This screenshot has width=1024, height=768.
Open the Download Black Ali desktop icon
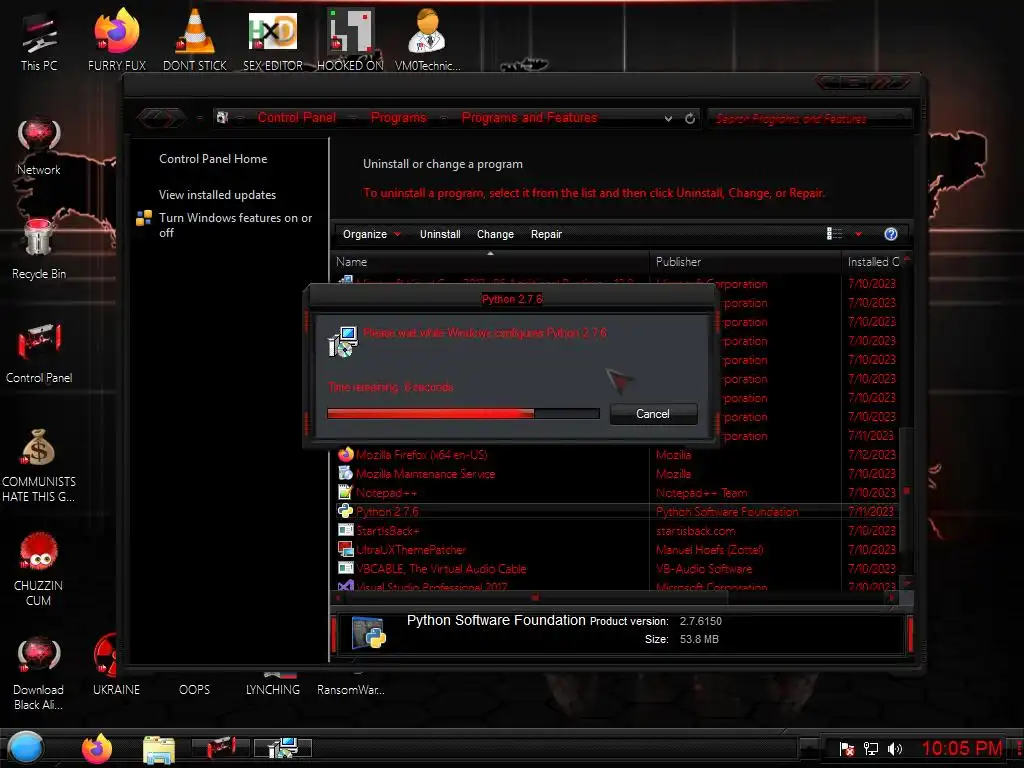[39, 674]
